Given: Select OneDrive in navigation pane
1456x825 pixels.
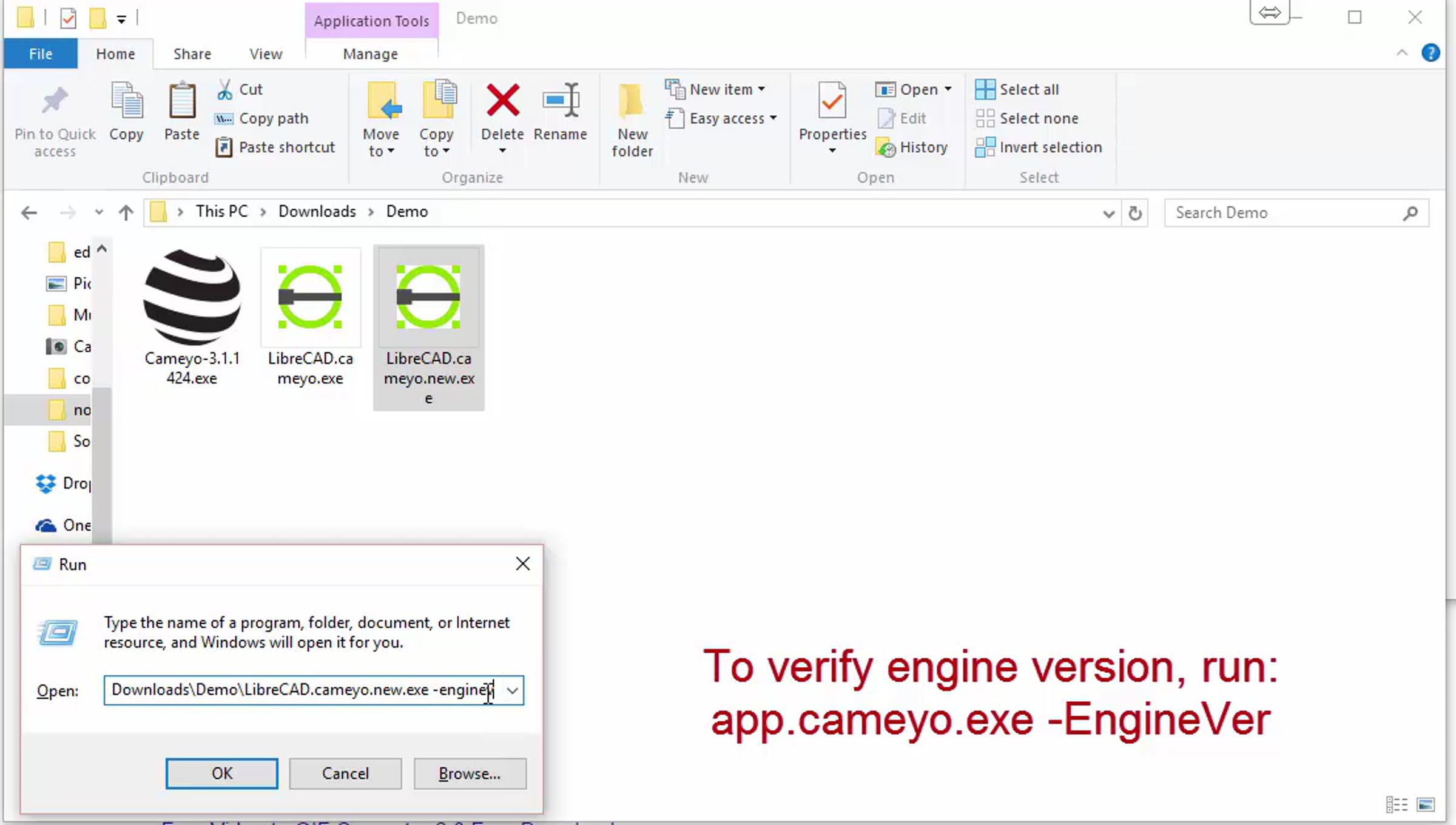Looking at the screenshot, I should (x=63, y=525).
